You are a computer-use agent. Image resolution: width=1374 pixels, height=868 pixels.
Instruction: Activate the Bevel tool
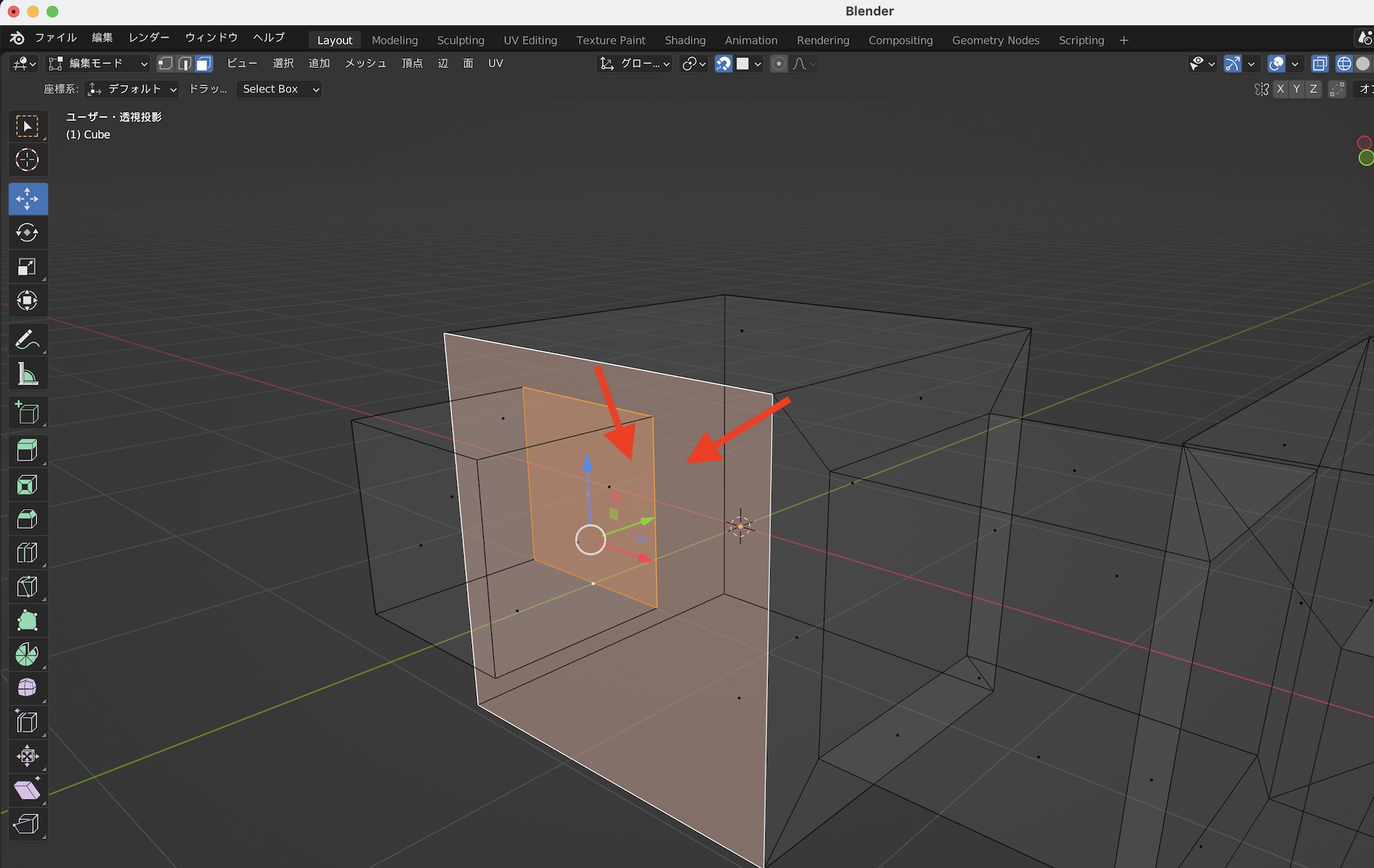tap(27, 519)
